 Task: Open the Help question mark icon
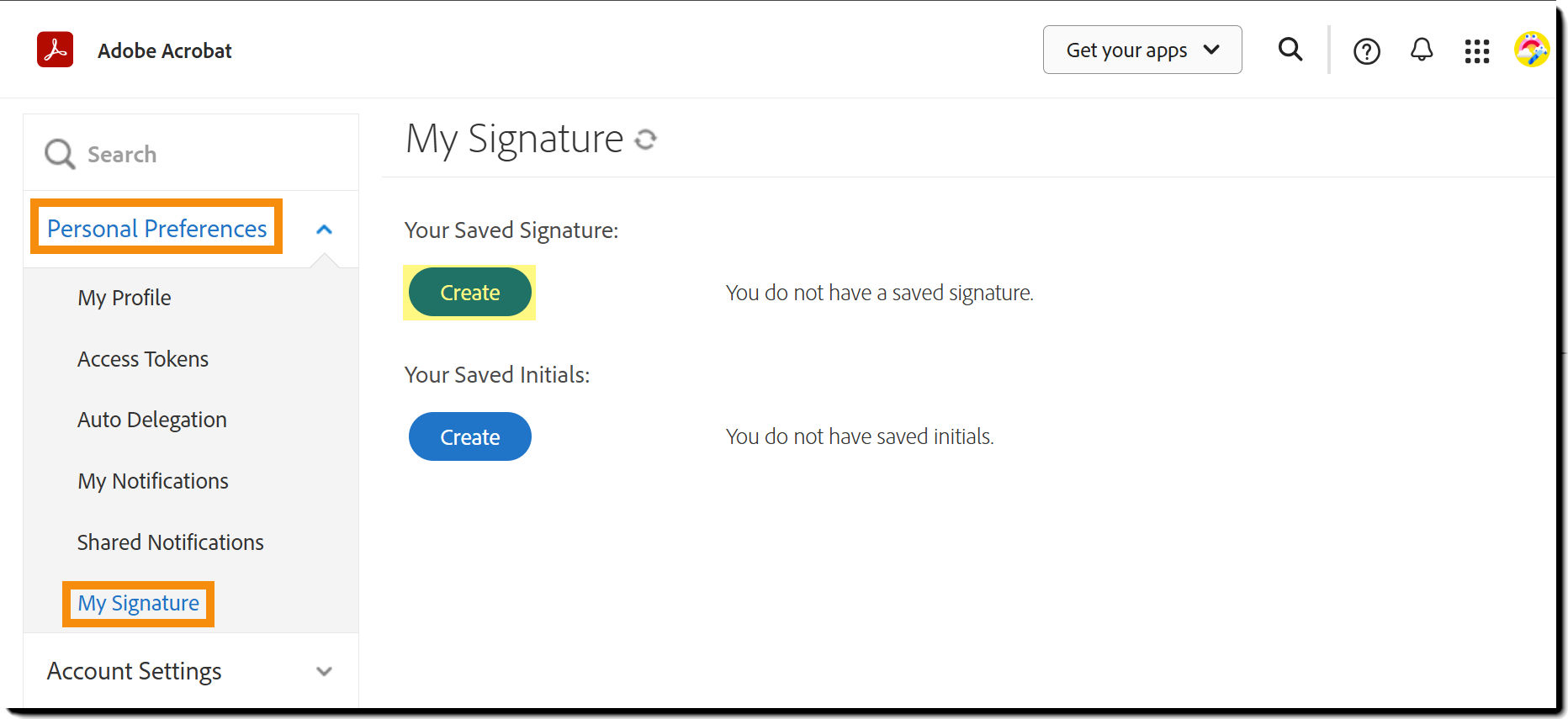[1366, 51]
